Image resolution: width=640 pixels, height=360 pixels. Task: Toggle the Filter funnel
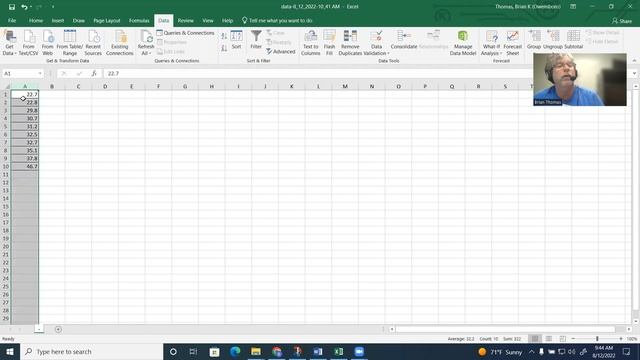[256, 40]
